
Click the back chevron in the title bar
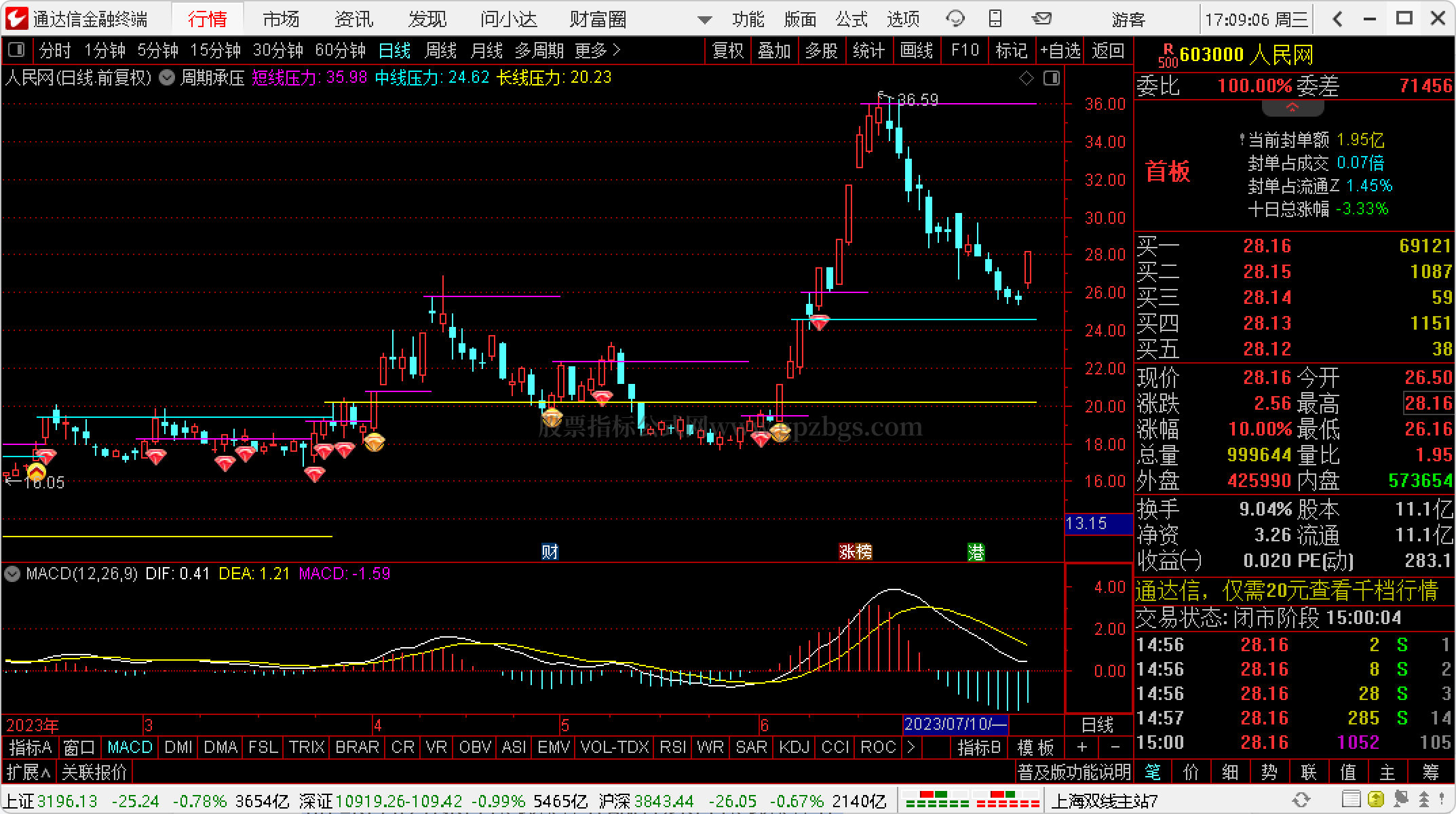coord(1338,19)
